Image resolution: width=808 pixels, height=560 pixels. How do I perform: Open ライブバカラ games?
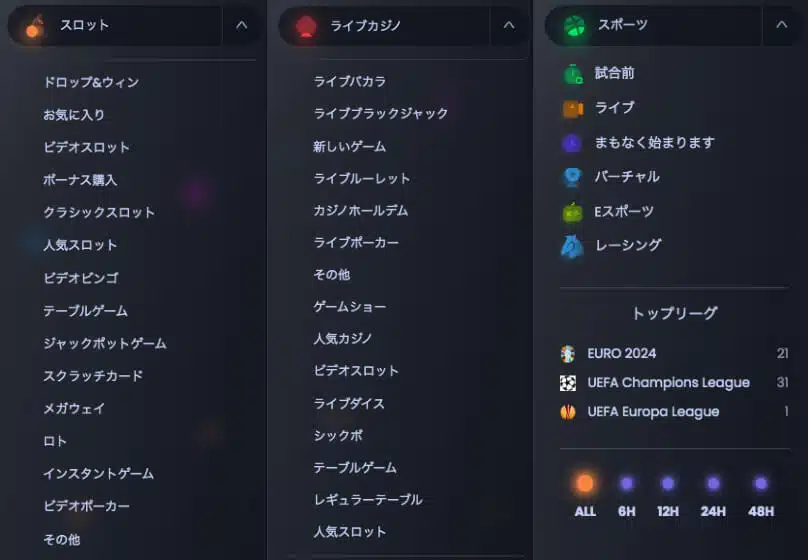pos(350,81)
